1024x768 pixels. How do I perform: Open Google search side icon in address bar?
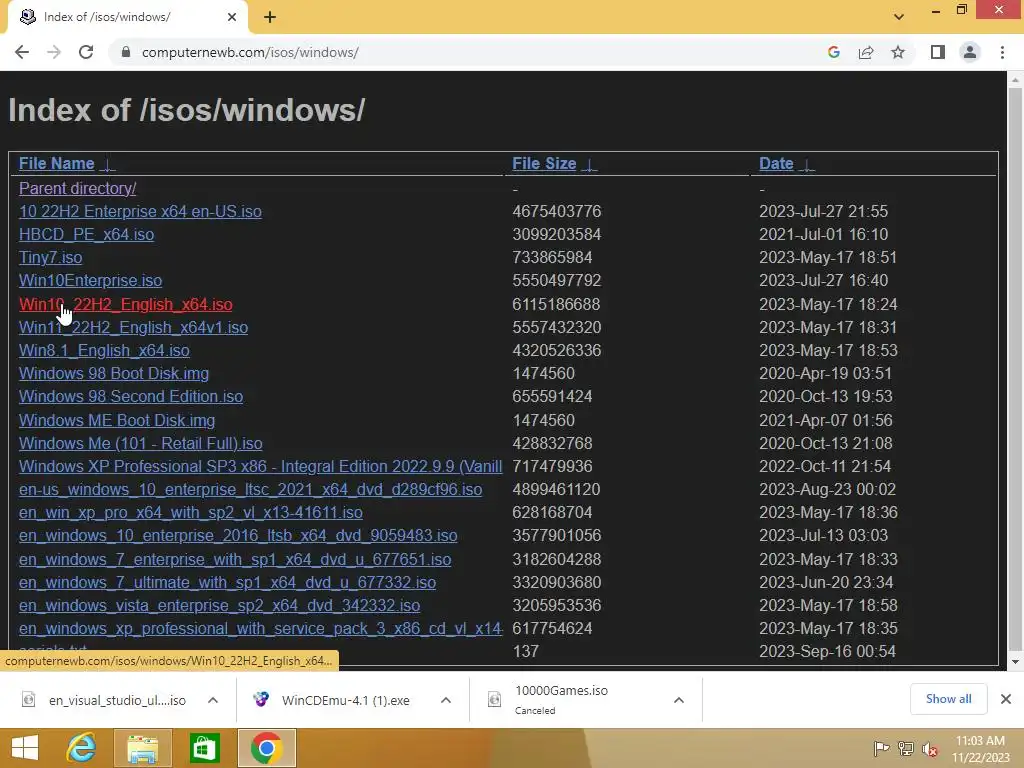pyautogui.click(x=833, y=52)
